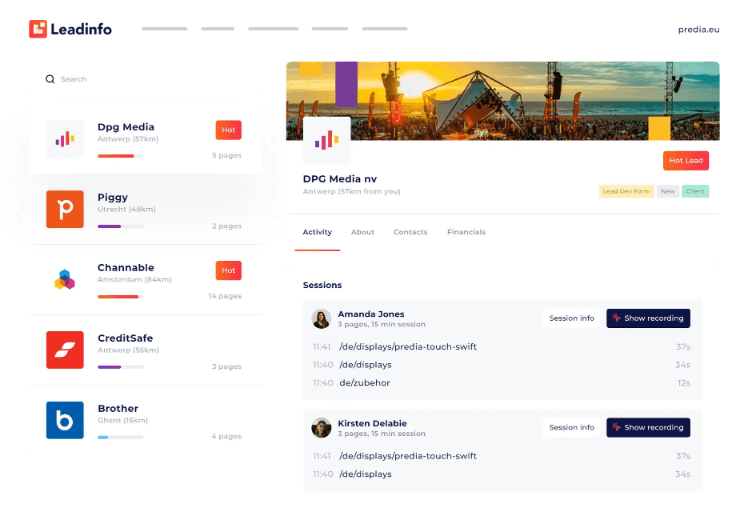
Task: Open Amanda Jones avatar
Action: click(321, 319)
